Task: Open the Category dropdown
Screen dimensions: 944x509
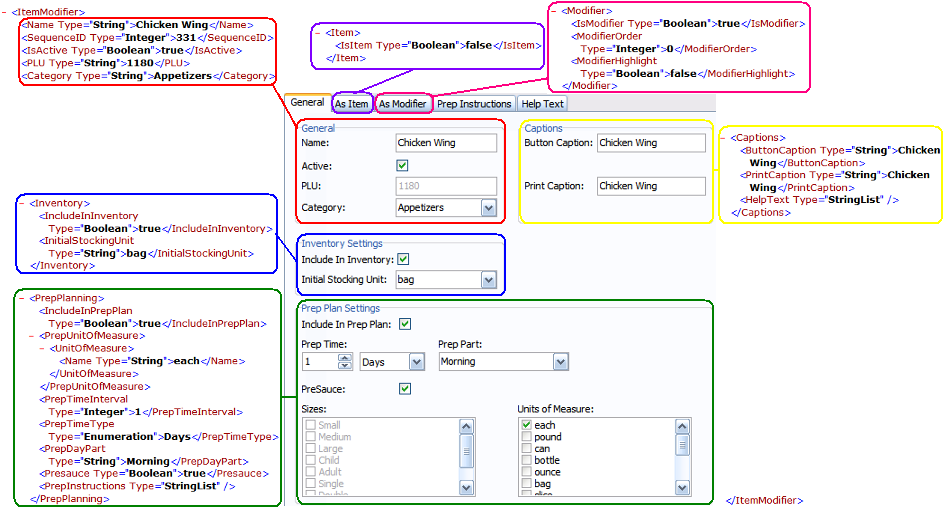Action: (x=488, y=208)
